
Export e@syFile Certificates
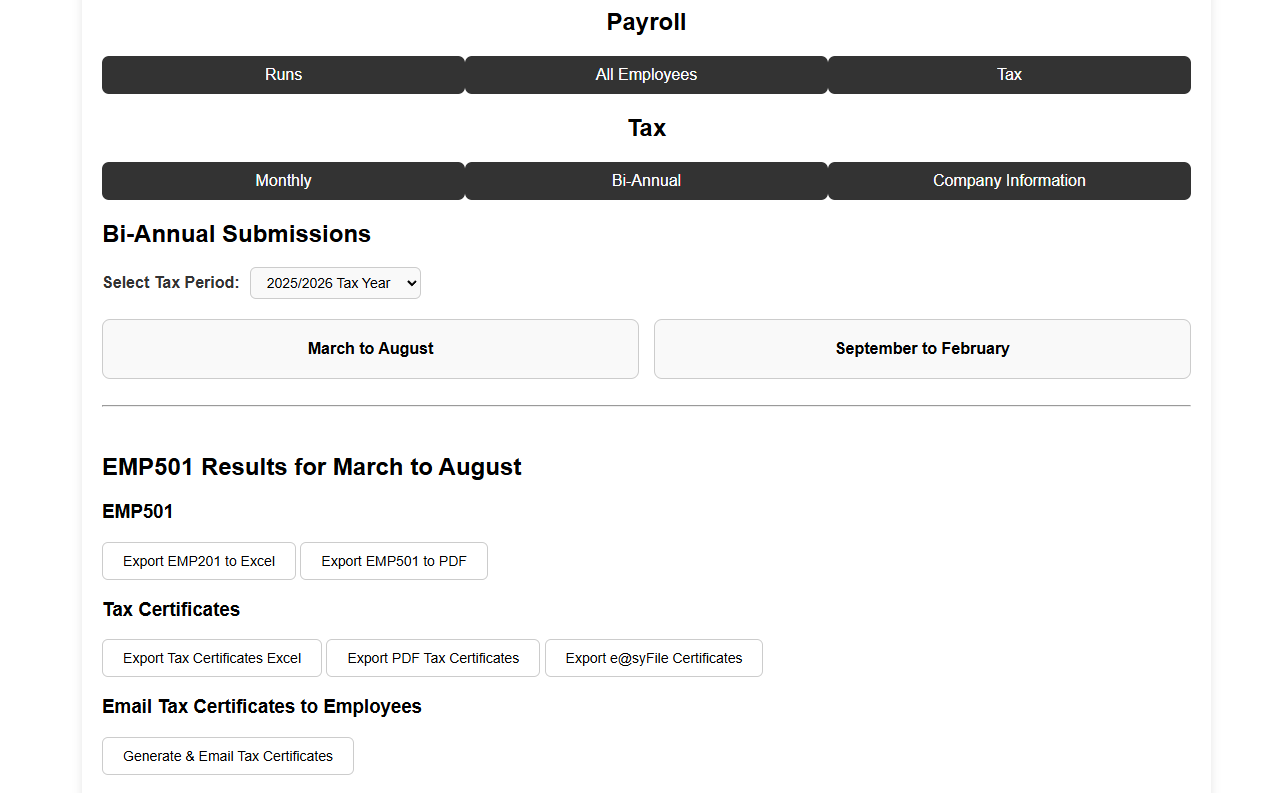point(653,658)
